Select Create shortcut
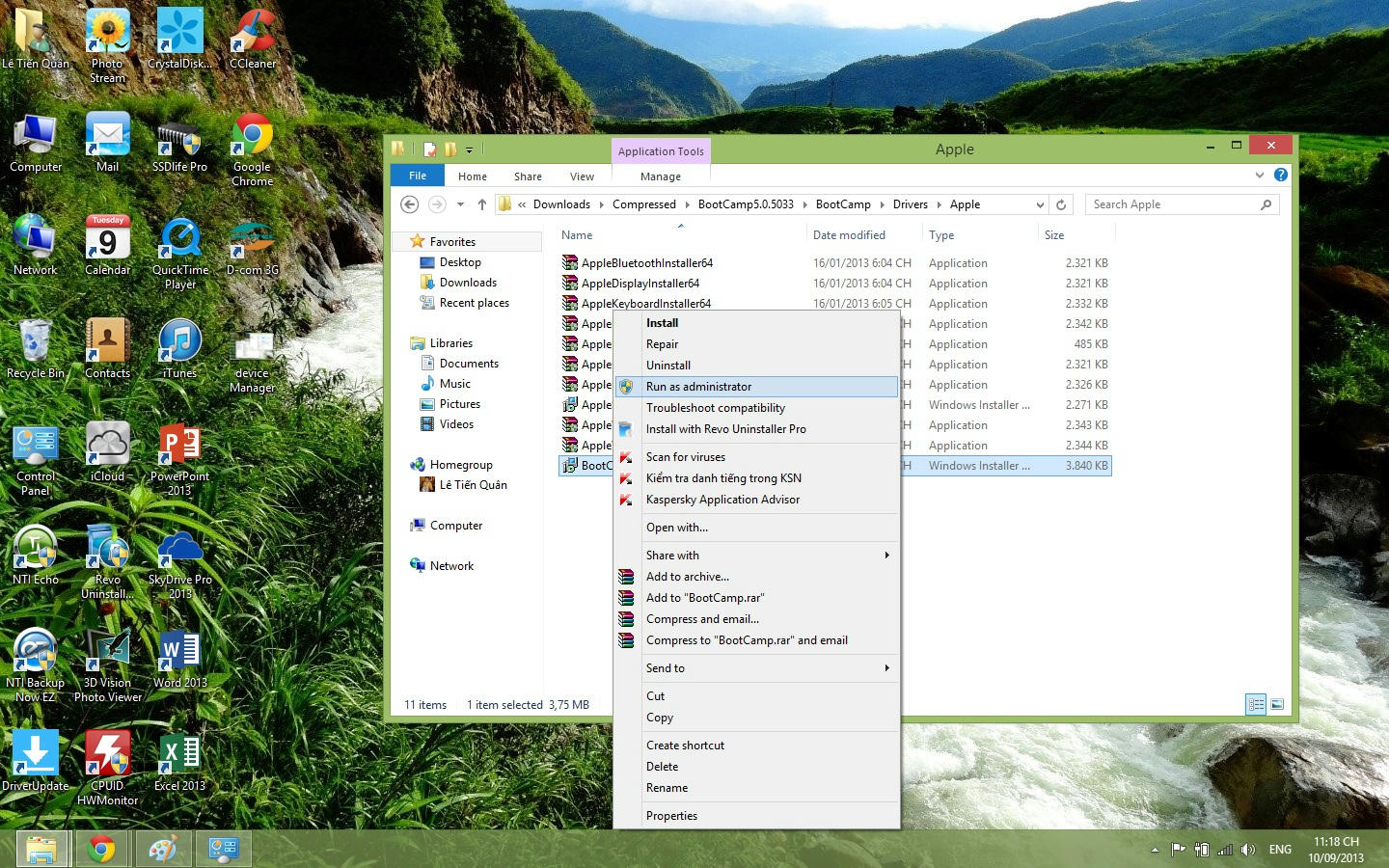Viewport: 1389px width, 868px height. click(x=756, y=745)
